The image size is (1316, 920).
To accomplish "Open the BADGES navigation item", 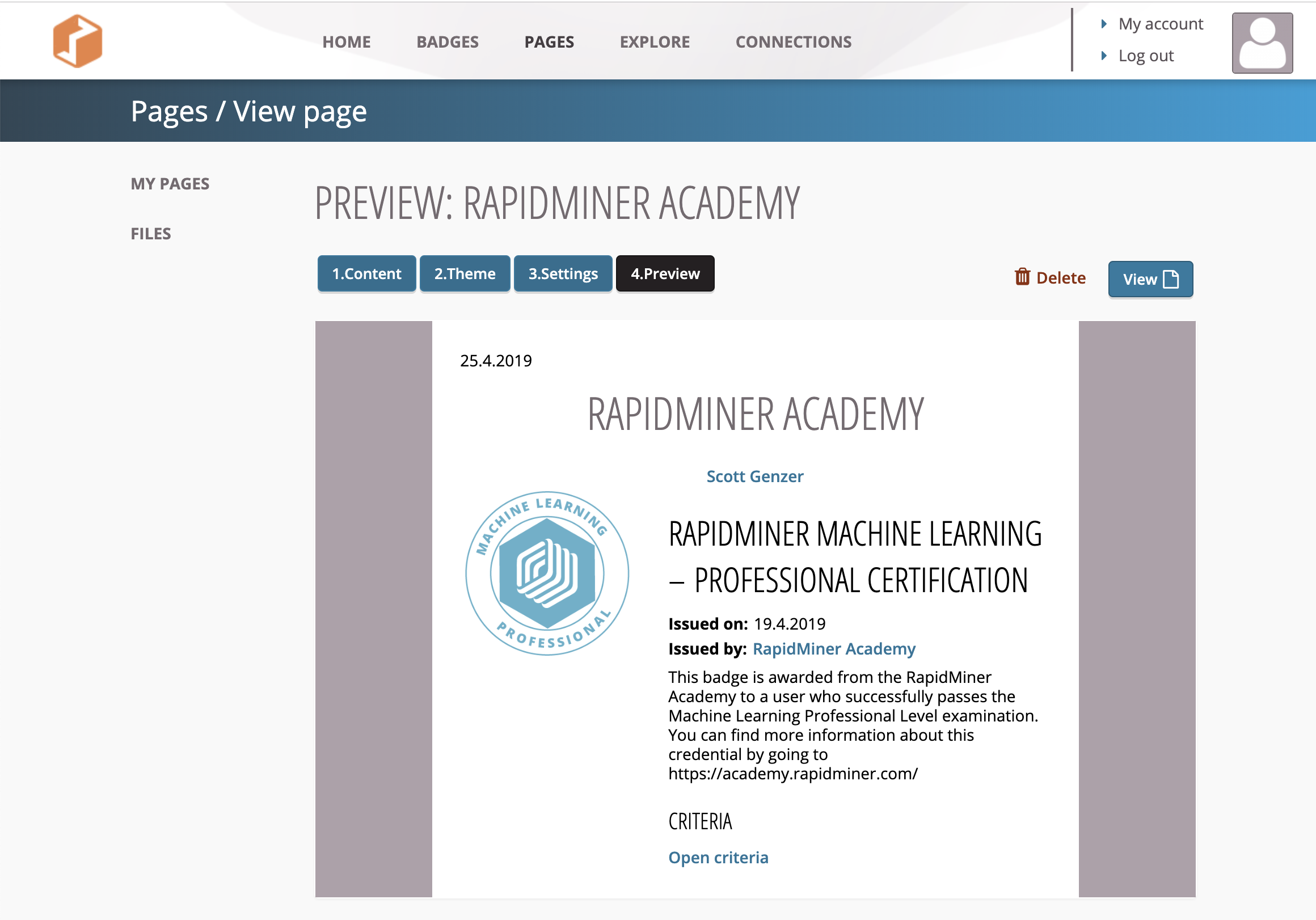I will [x=447, y=42].
